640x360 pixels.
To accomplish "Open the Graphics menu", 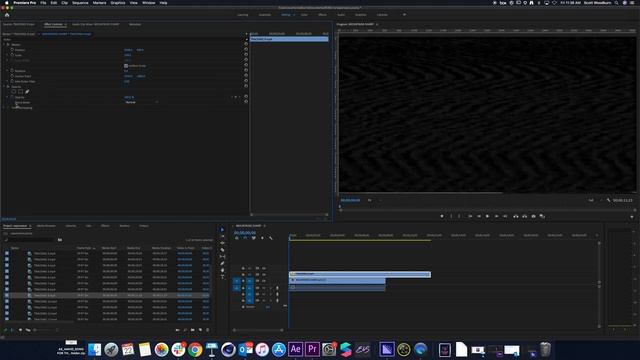I will (x=118, y=3).
